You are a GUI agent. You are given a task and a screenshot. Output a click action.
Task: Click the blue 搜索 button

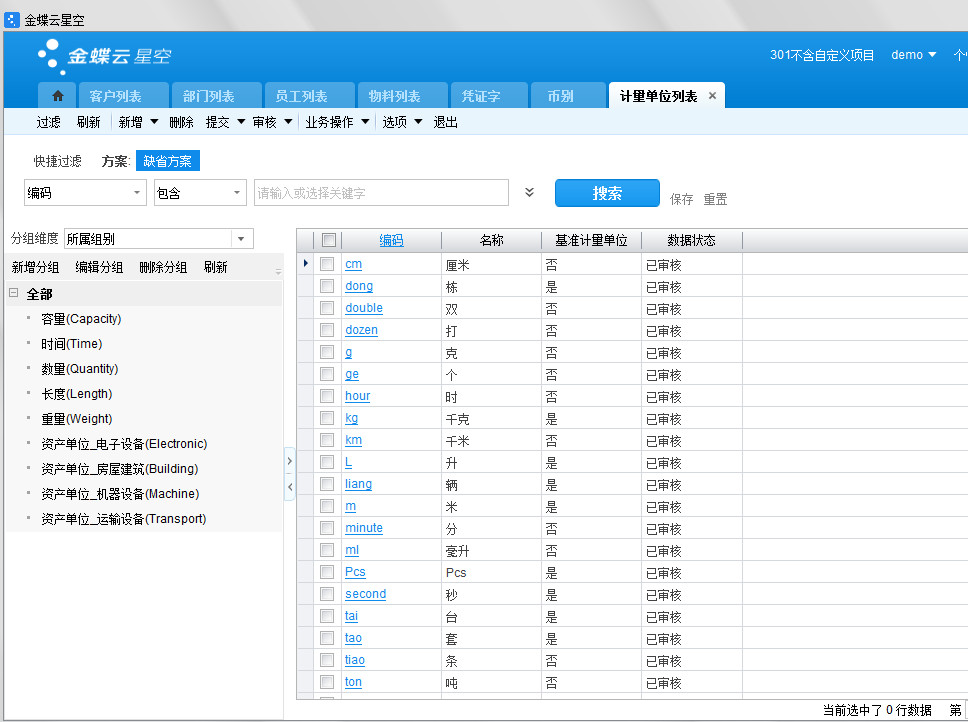click(607, 193)
